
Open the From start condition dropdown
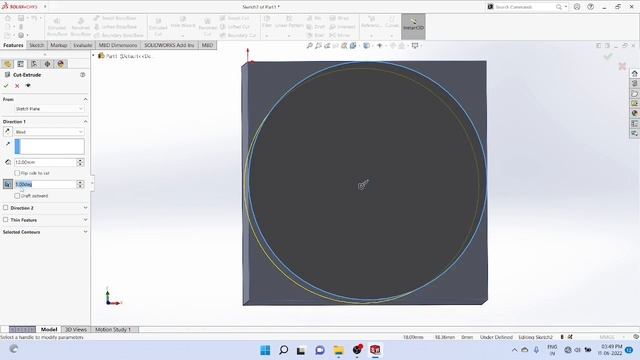[49, 109]
